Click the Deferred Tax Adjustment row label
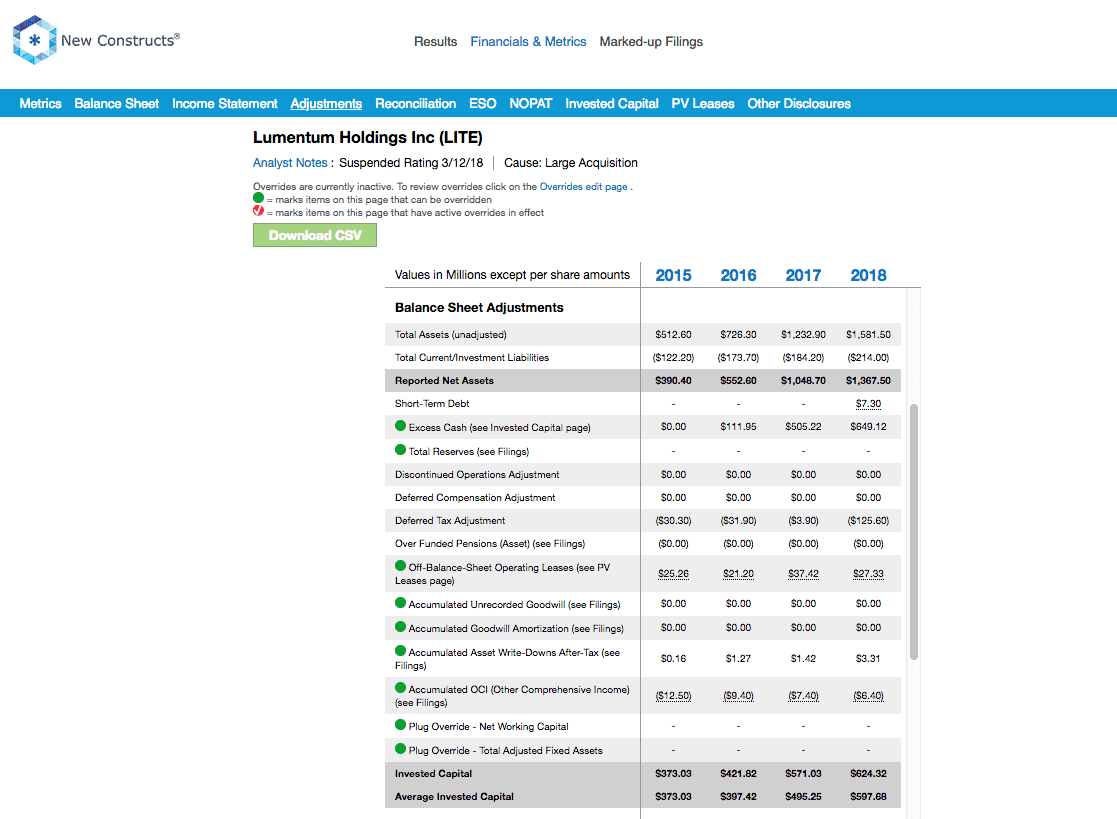Screen dimensions: 1117x819 [450, 521]
